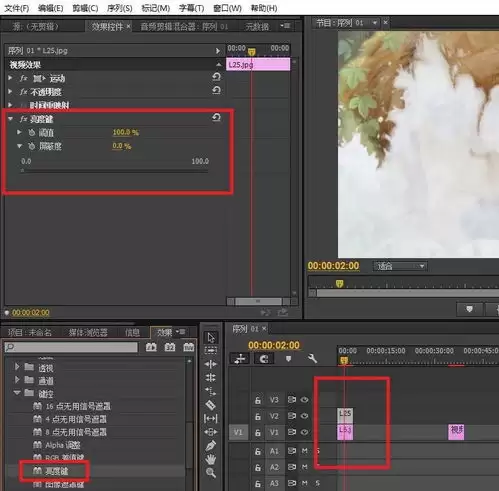Mute audio track A2

coord(304,467)
